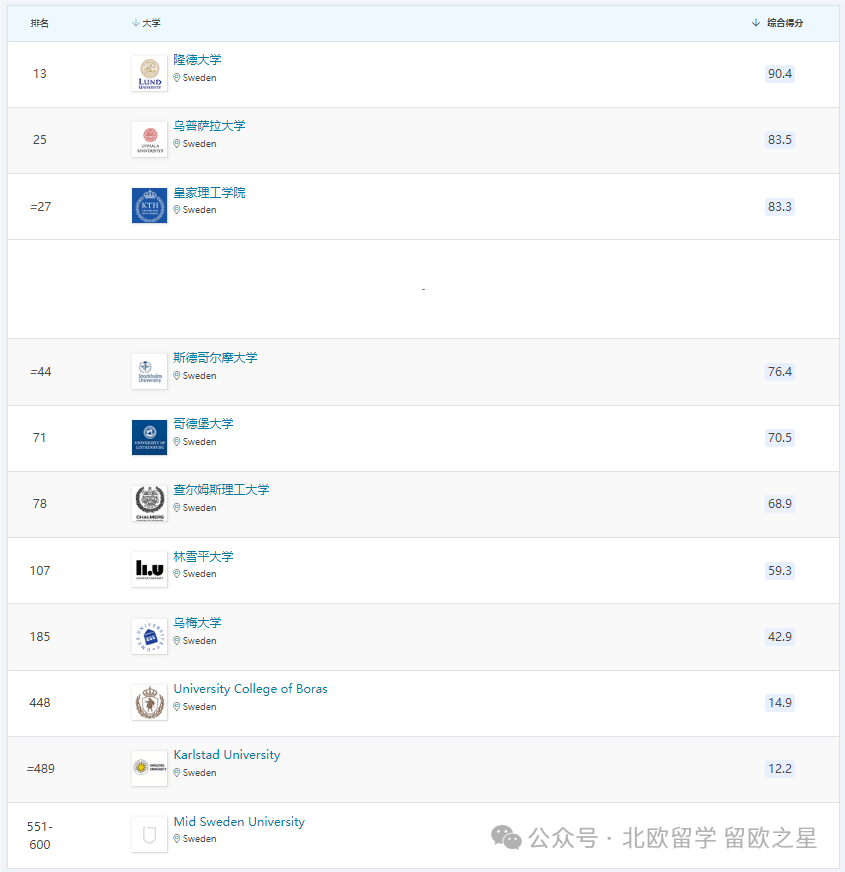
Task: Click the Uppsala University logo icon
Action: [149, 140]
